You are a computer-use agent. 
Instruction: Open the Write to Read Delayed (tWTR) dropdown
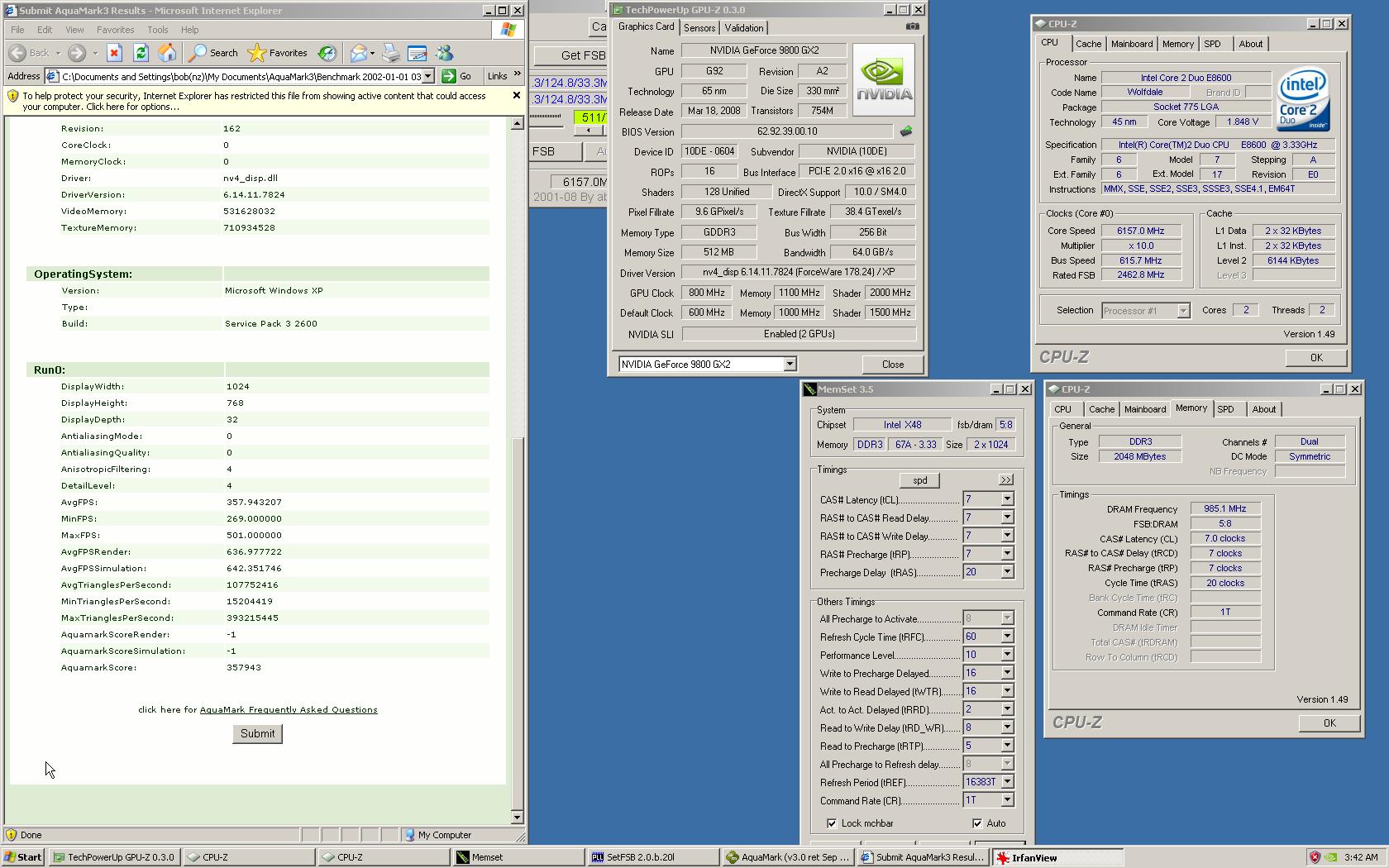point(1007,691)
